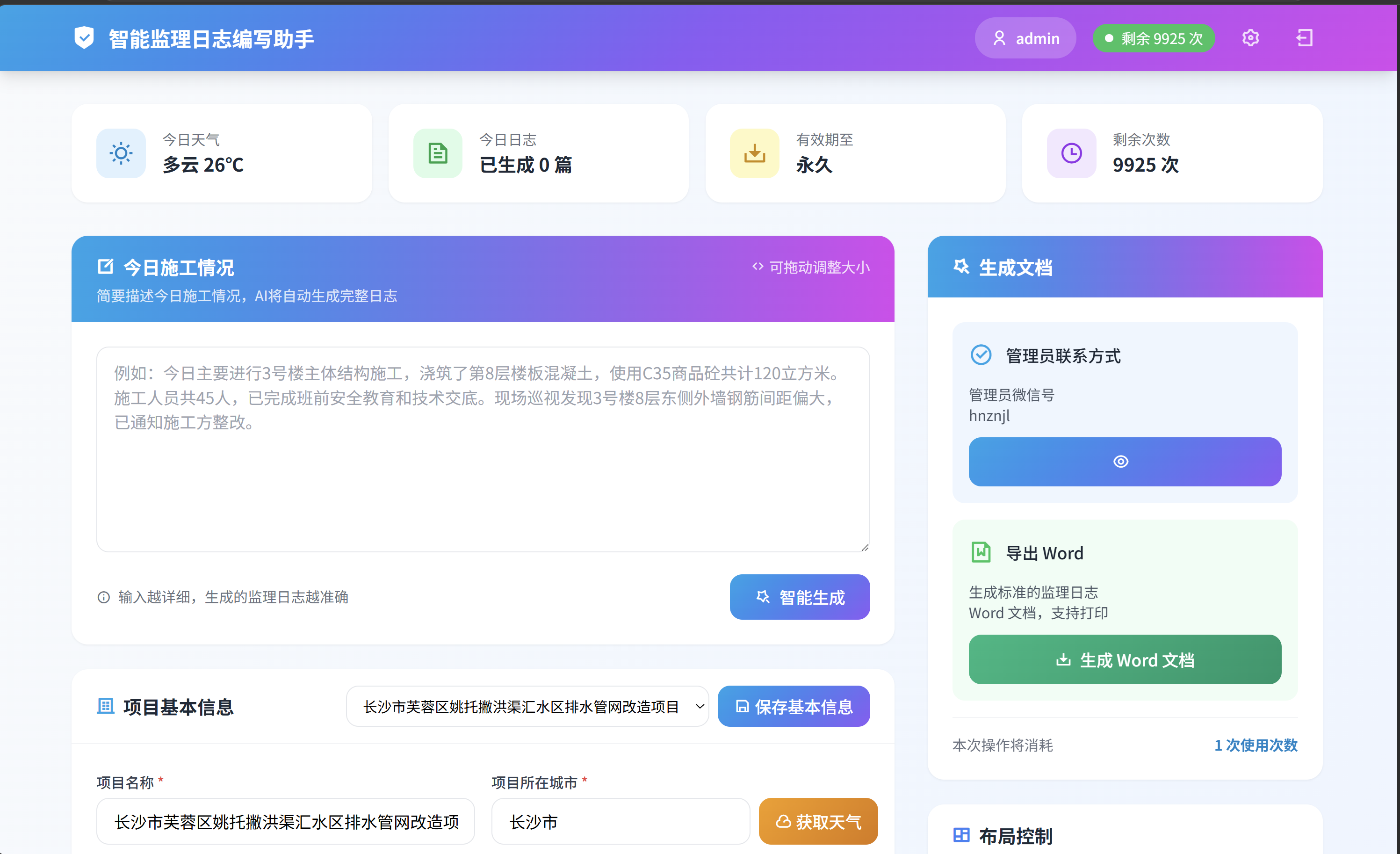This screenshot has width=1400, height=854.
Task: Click the logout icon in header
Action: 1305,38
